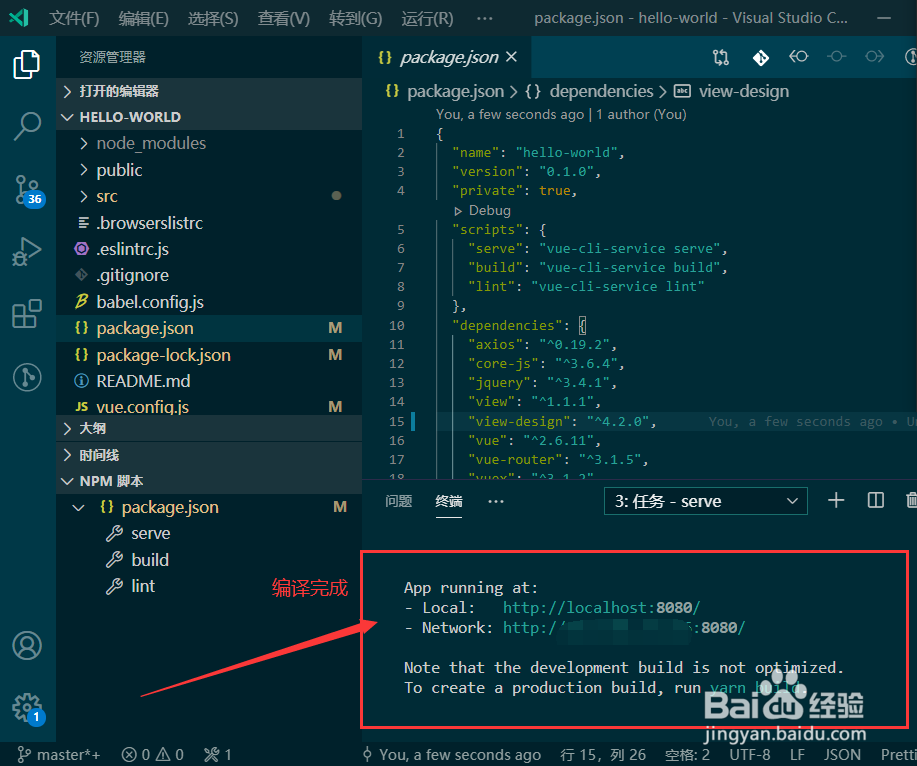Open the 文件(F) menu
Viewport: 917px width, 766px height.
pos(74,18)
